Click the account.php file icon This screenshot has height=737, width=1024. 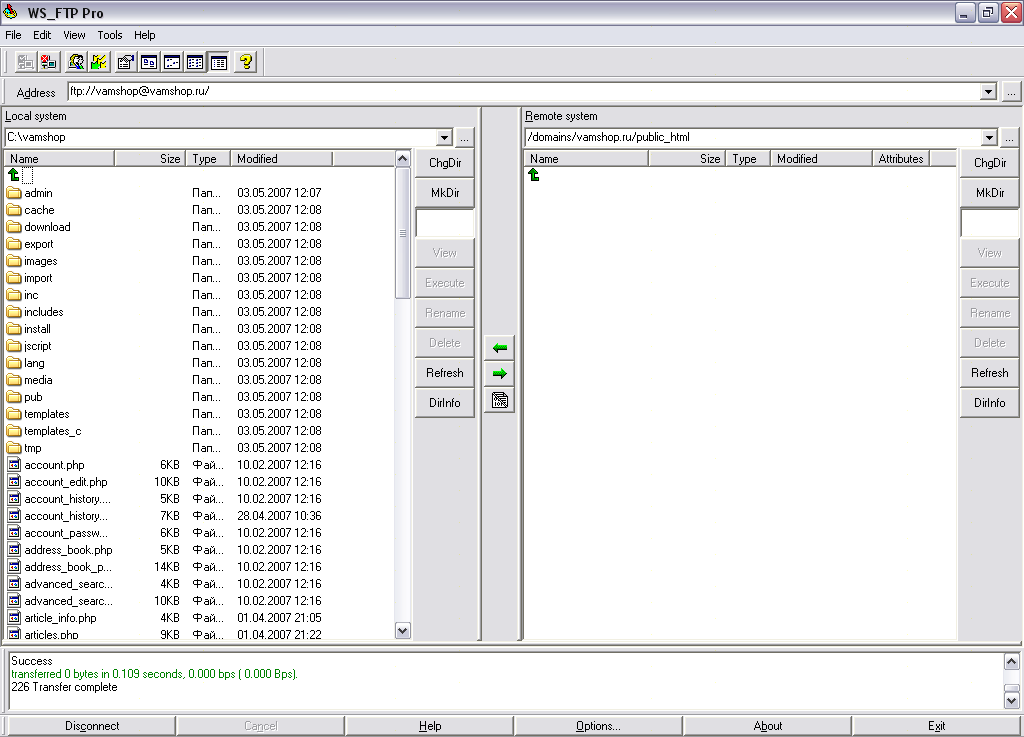click(x=14, y=465)
